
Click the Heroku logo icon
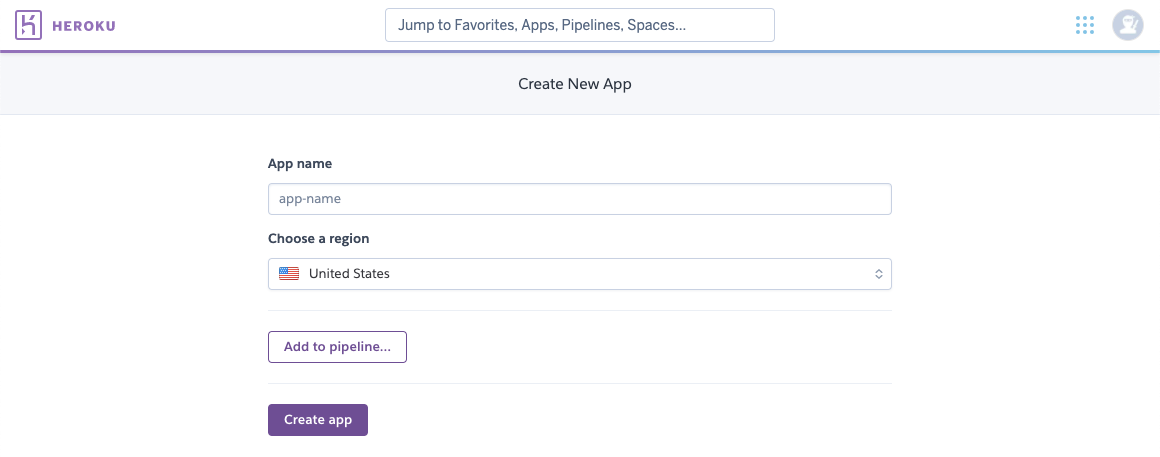29,25
